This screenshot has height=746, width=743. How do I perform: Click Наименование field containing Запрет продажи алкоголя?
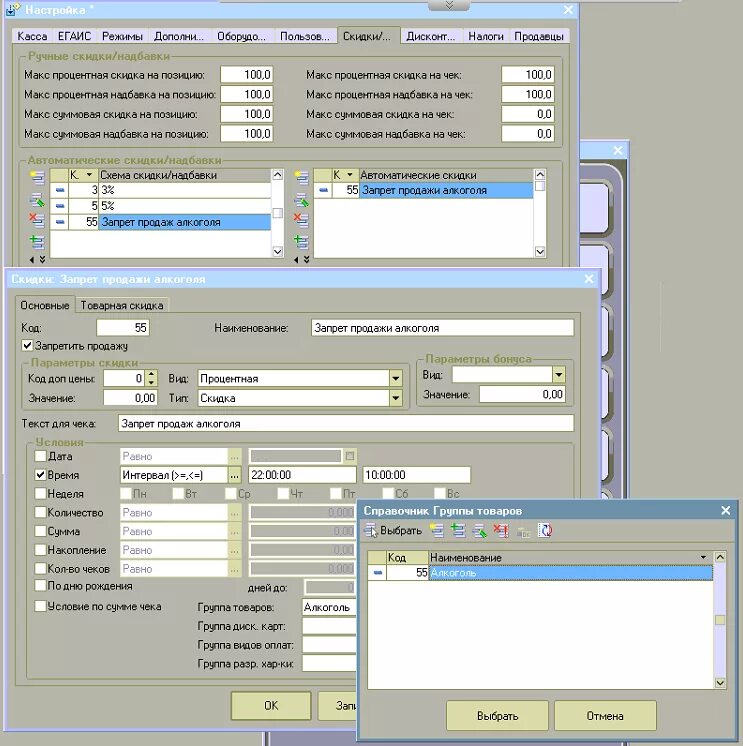(x=442, y=328)
